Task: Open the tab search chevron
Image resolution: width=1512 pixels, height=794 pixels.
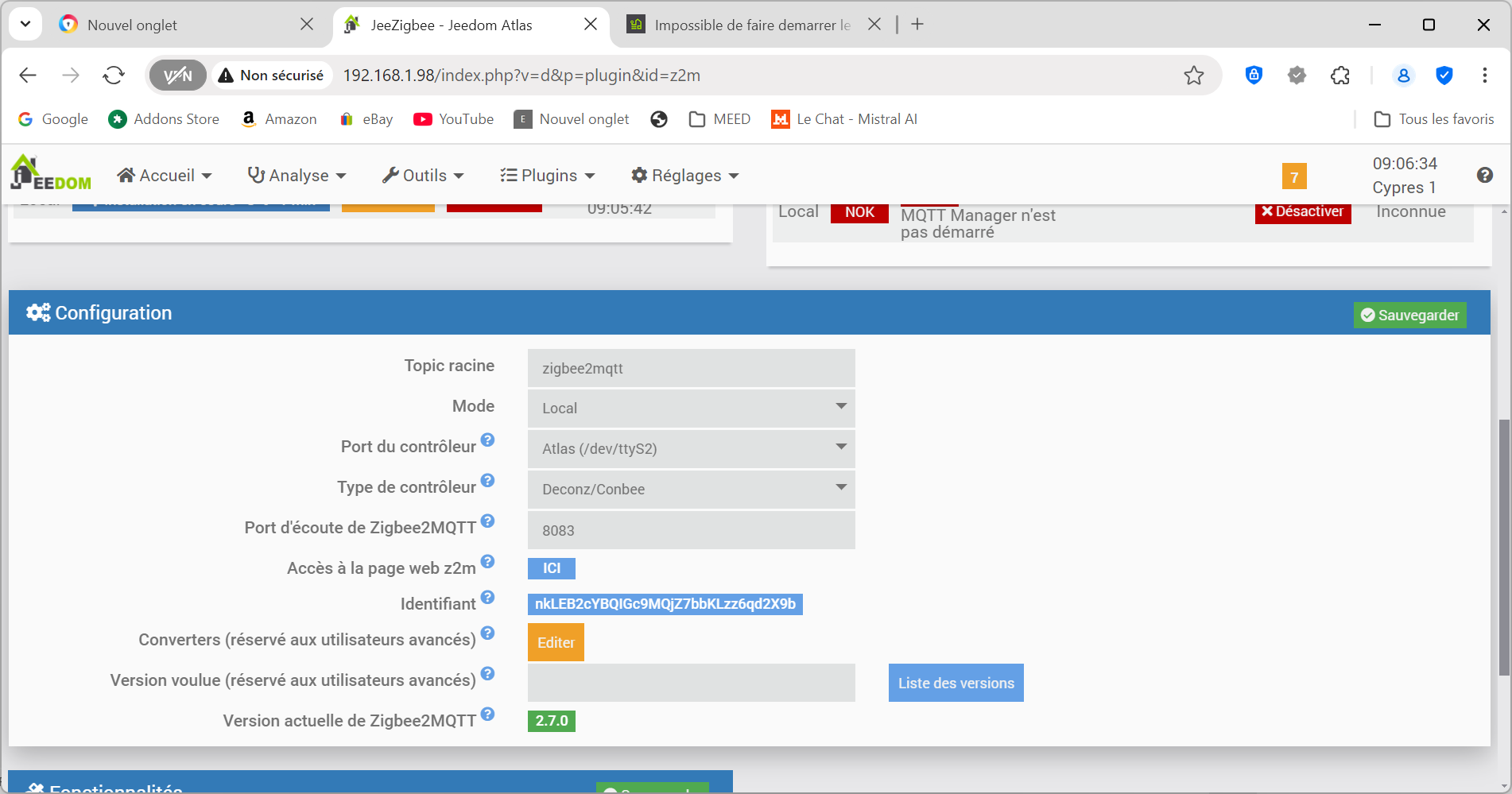Action: [x=25, y=24]
